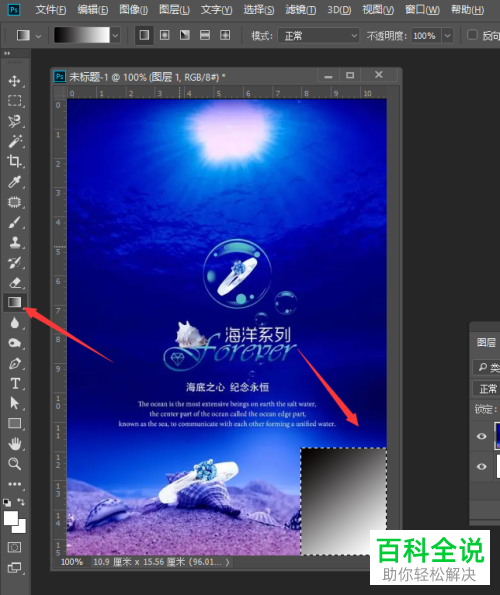Expand the status bar info arrow
Screen dimensions: 500x595
[227, 562]
